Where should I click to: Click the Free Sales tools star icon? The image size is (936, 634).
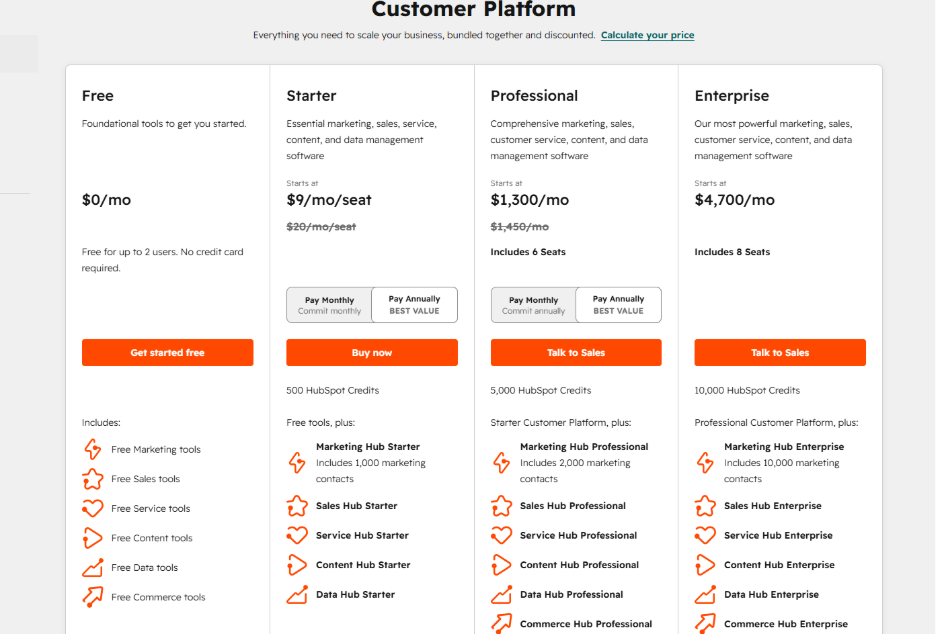tap(93, 479)
